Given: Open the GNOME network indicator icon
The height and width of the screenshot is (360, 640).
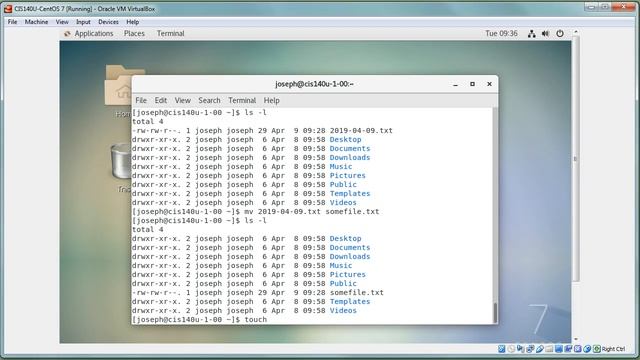Looking at the screenshot, I should 531,34.
